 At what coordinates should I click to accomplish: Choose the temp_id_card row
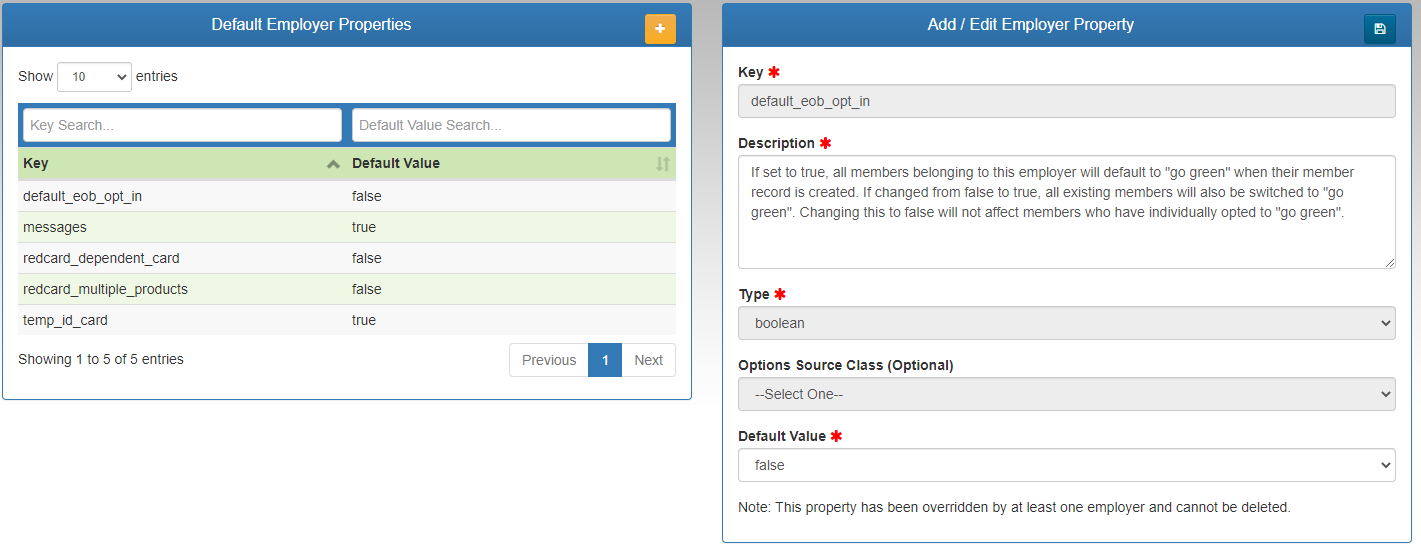click(65, 320)
